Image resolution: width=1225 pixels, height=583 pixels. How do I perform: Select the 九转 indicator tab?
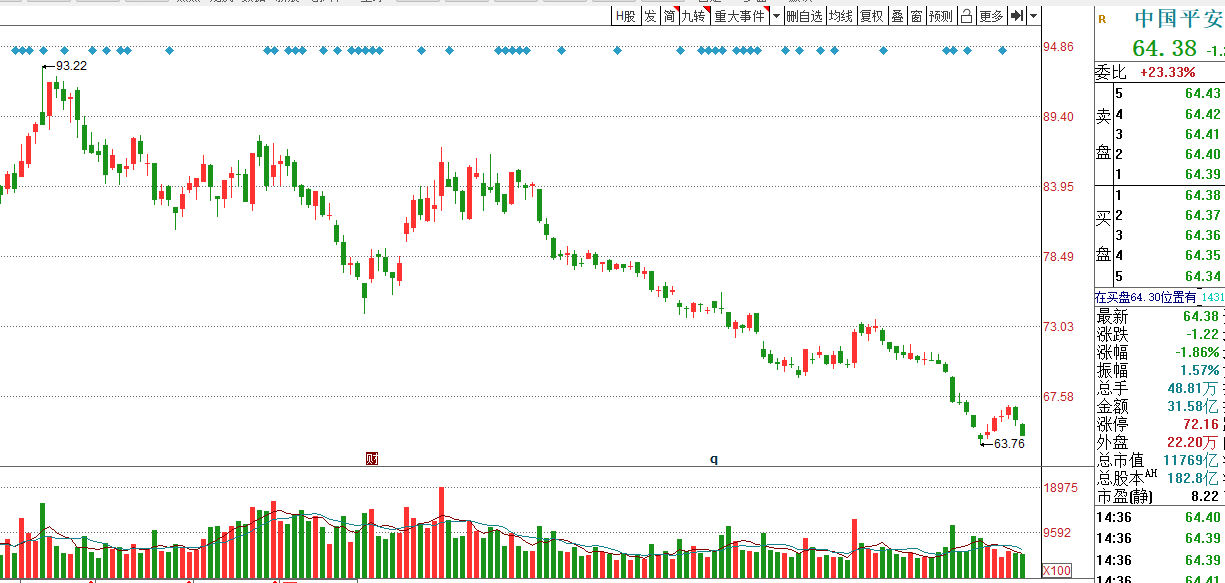(694, 16)
